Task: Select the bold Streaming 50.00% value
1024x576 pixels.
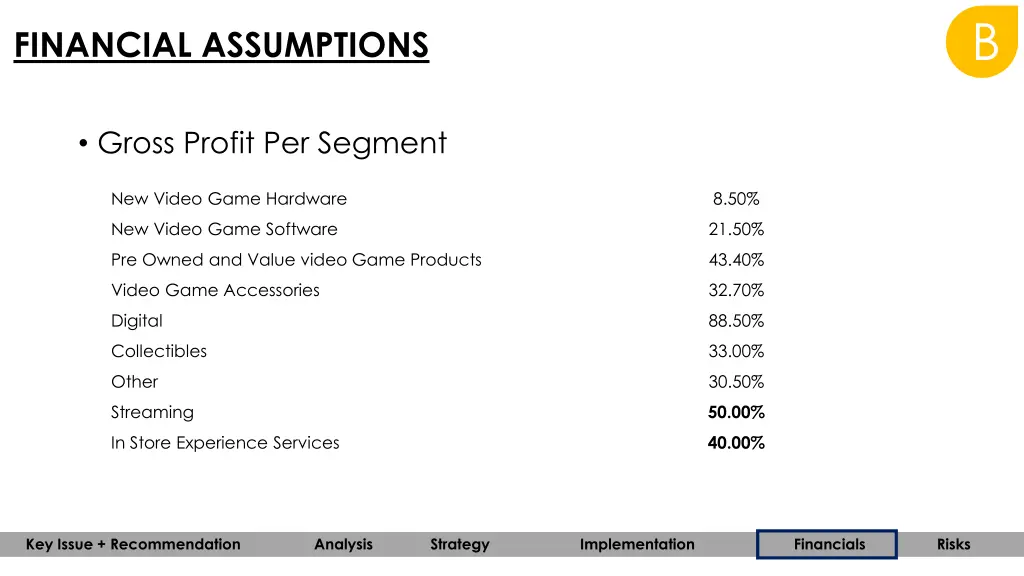Action: (x=736, y=412)
